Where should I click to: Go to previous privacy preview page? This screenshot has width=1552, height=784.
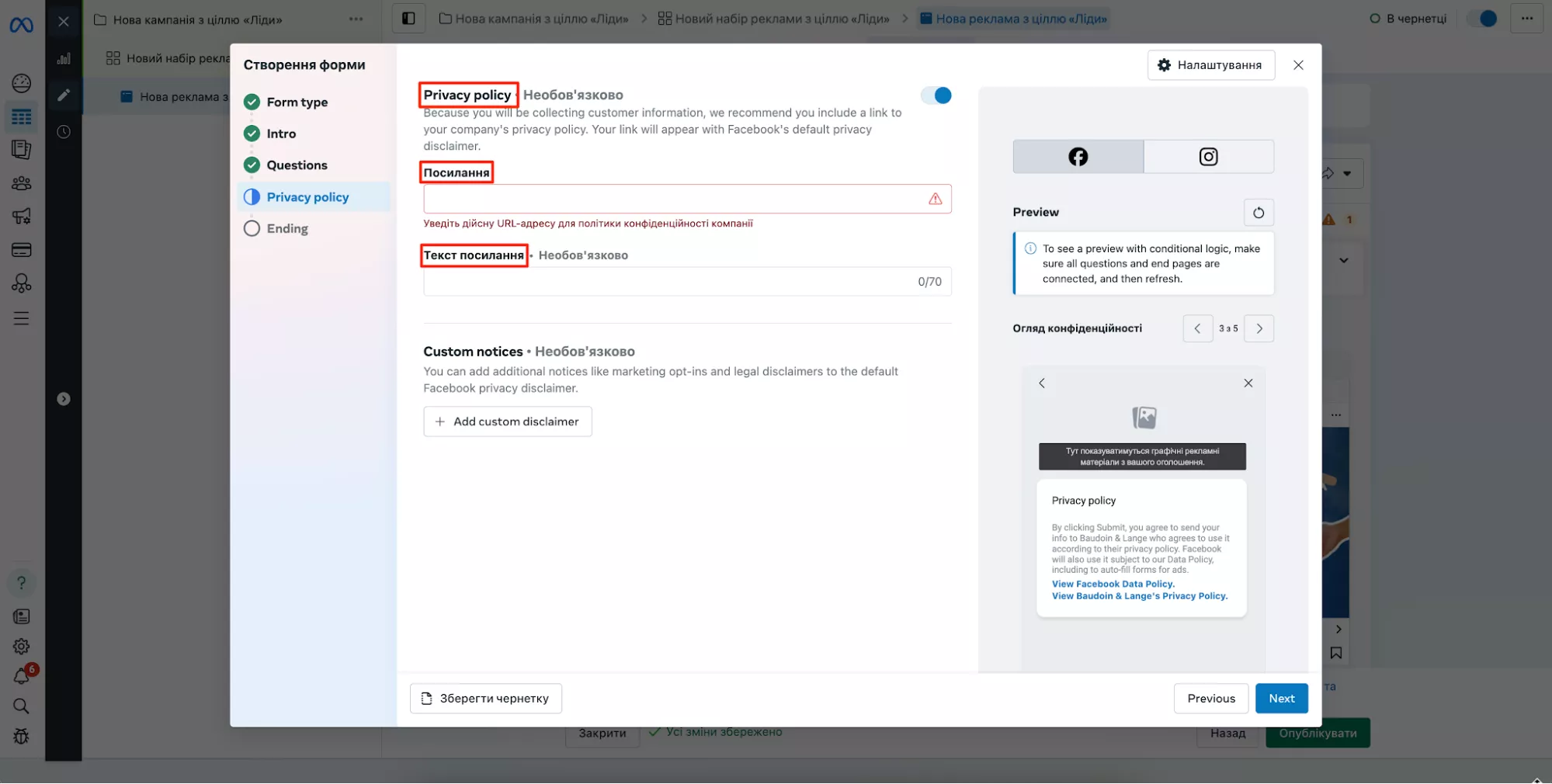pos(1197,328)
